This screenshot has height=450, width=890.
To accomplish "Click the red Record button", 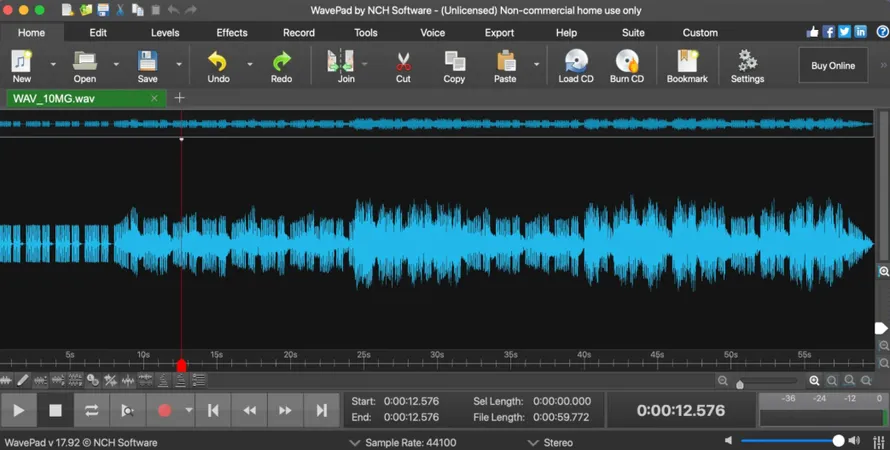I will coord(165,410).
